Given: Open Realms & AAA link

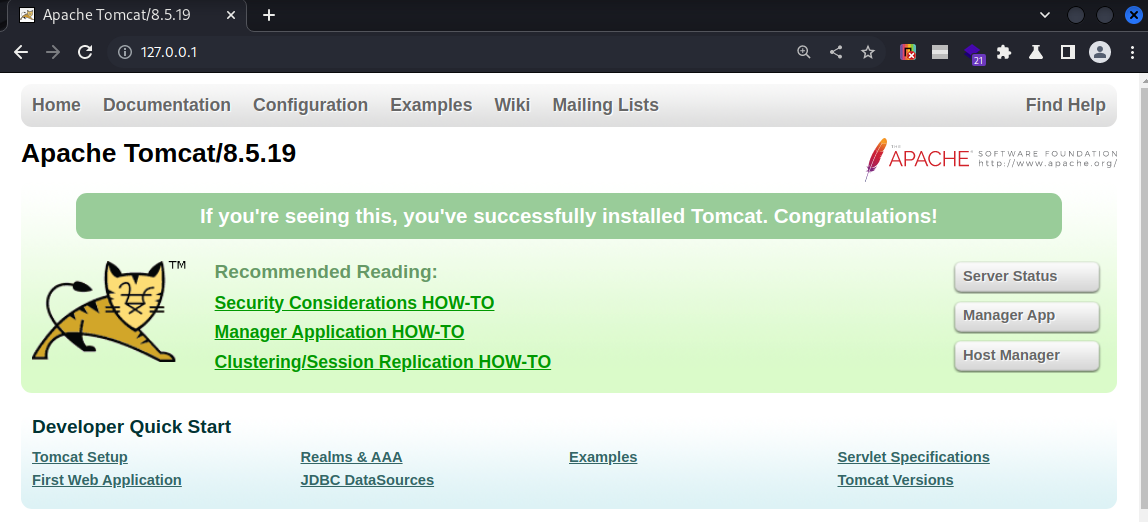Looking at the screenshot, I should coord(351,458).
